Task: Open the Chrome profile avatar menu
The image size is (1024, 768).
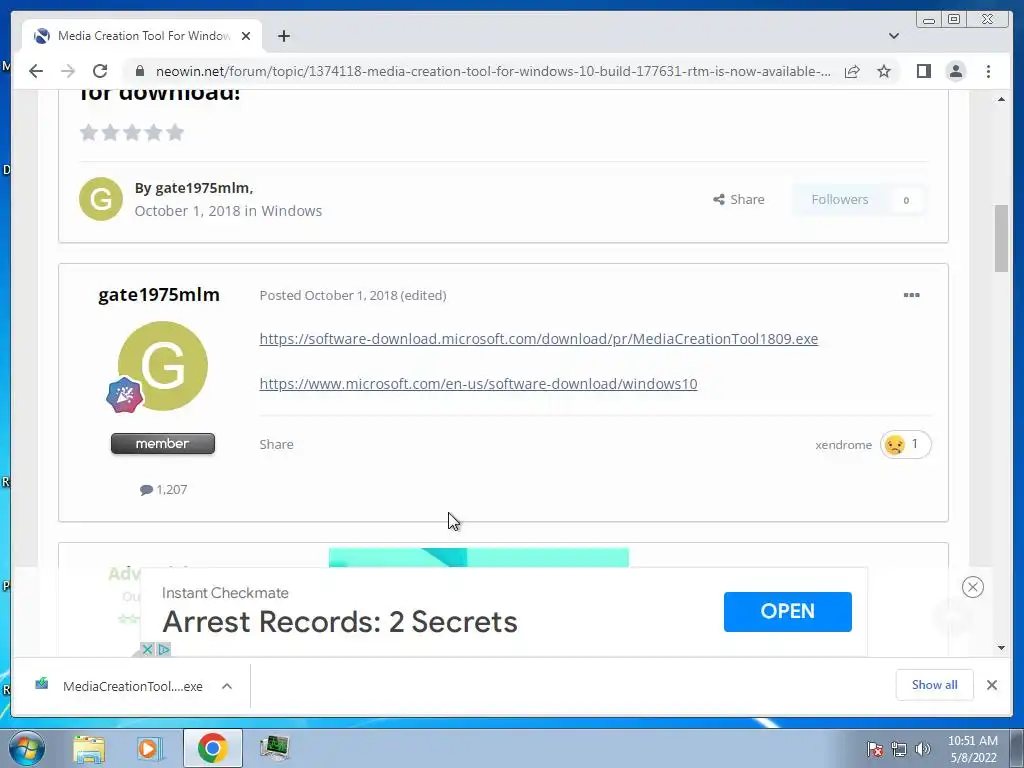Action: pyautogui.click(x=955, y=71)
